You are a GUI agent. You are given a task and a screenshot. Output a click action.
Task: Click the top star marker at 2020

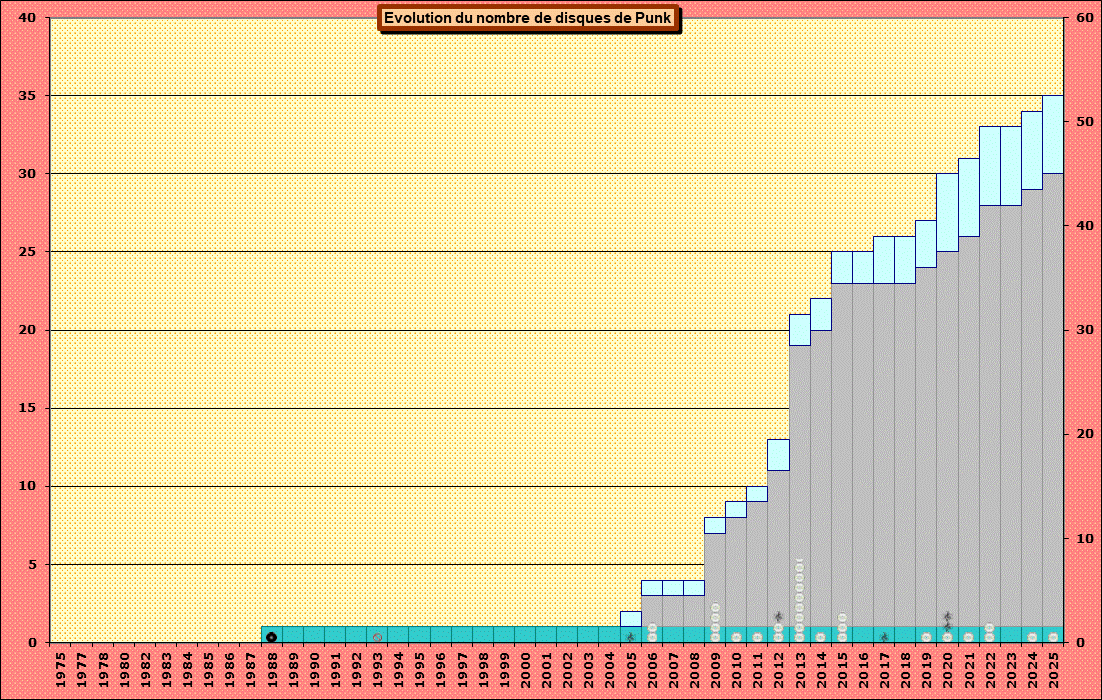point(947,617)
